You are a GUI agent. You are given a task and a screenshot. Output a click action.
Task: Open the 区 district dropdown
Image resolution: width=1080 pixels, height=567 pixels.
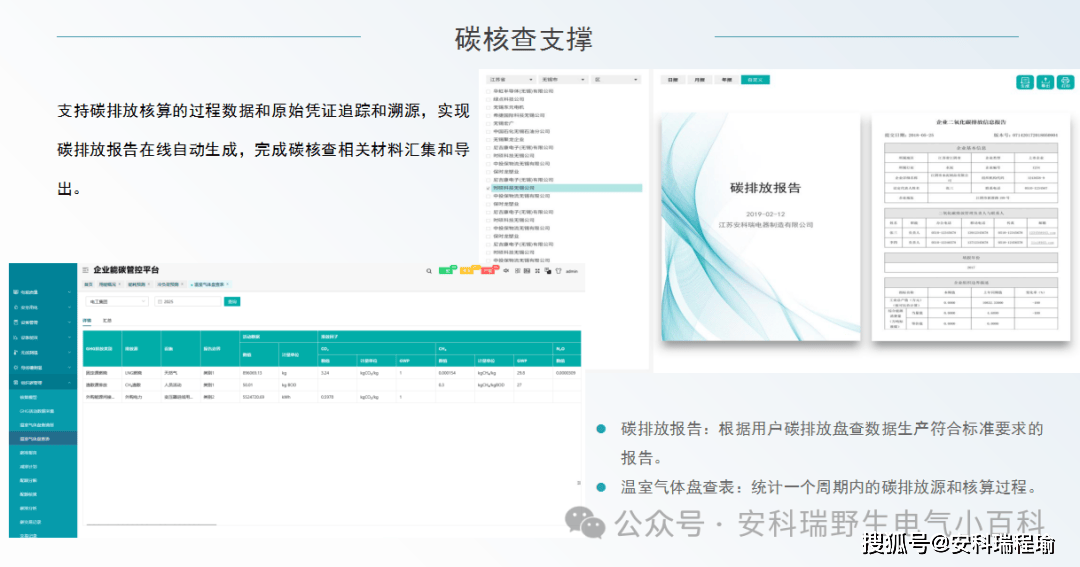pos(616,80)
